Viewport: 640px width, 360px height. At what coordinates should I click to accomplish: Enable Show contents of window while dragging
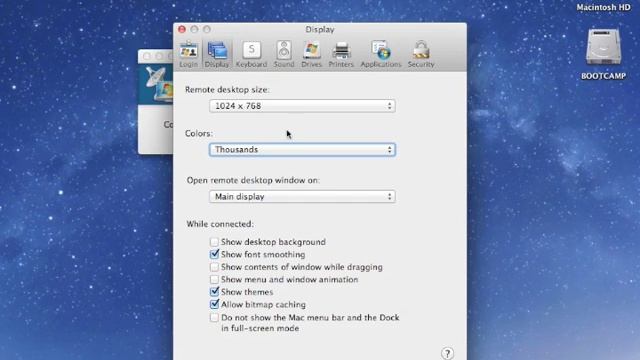(x=214, y=267)
